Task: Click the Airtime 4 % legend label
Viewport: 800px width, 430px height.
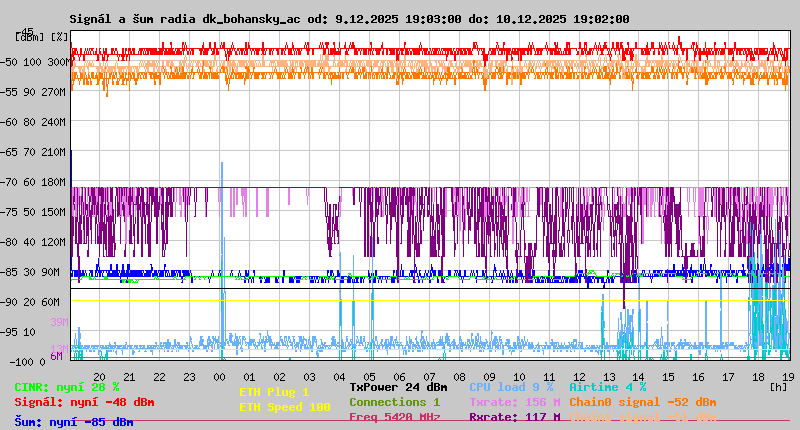Action: (x=607, y=387)
